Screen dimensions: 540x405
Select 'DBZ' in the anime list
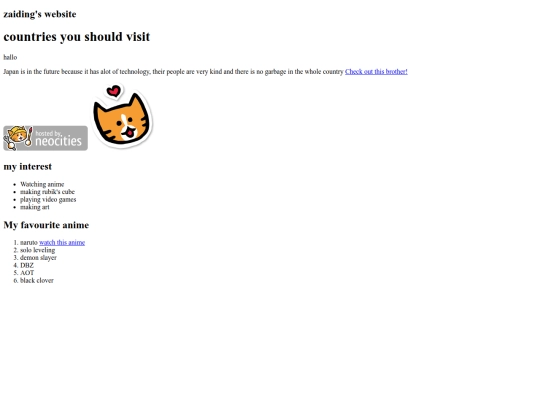(27, 265)
